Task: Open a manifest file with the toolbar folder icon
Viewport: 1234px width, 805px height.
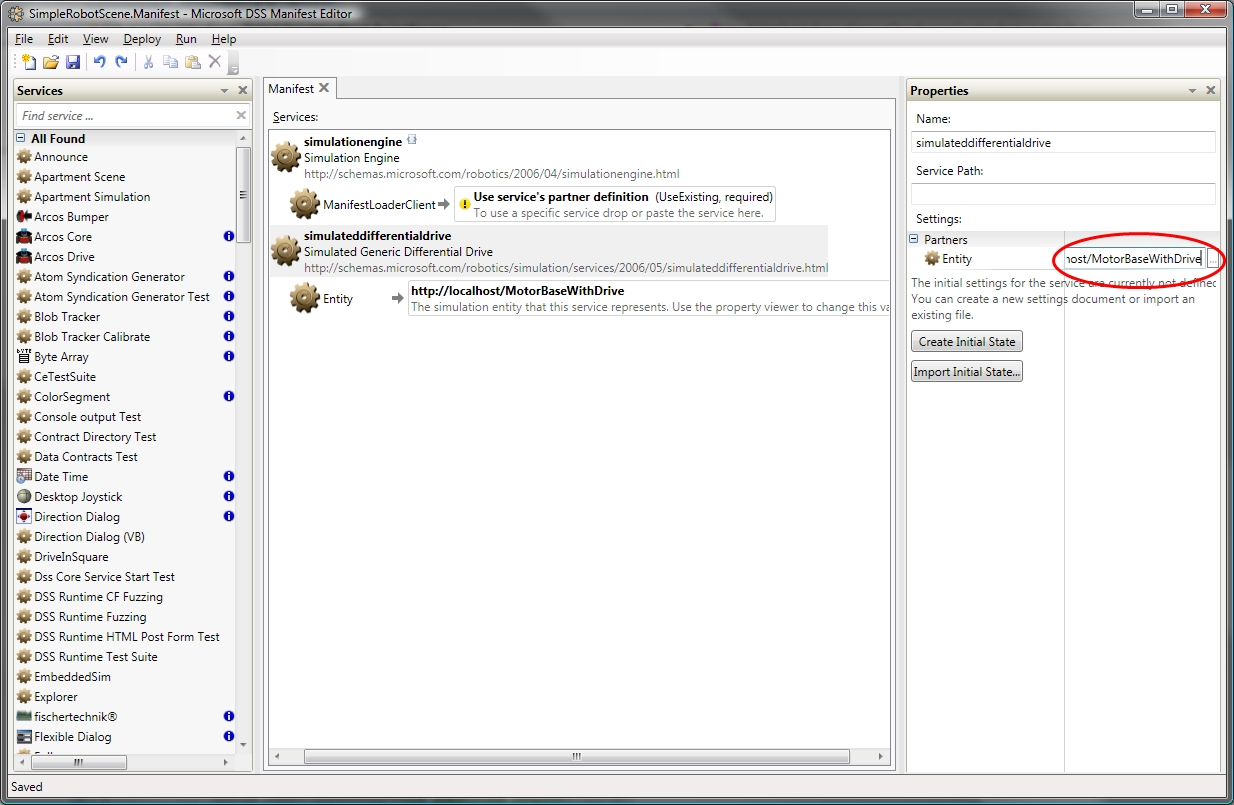Action: pos(51,62)
